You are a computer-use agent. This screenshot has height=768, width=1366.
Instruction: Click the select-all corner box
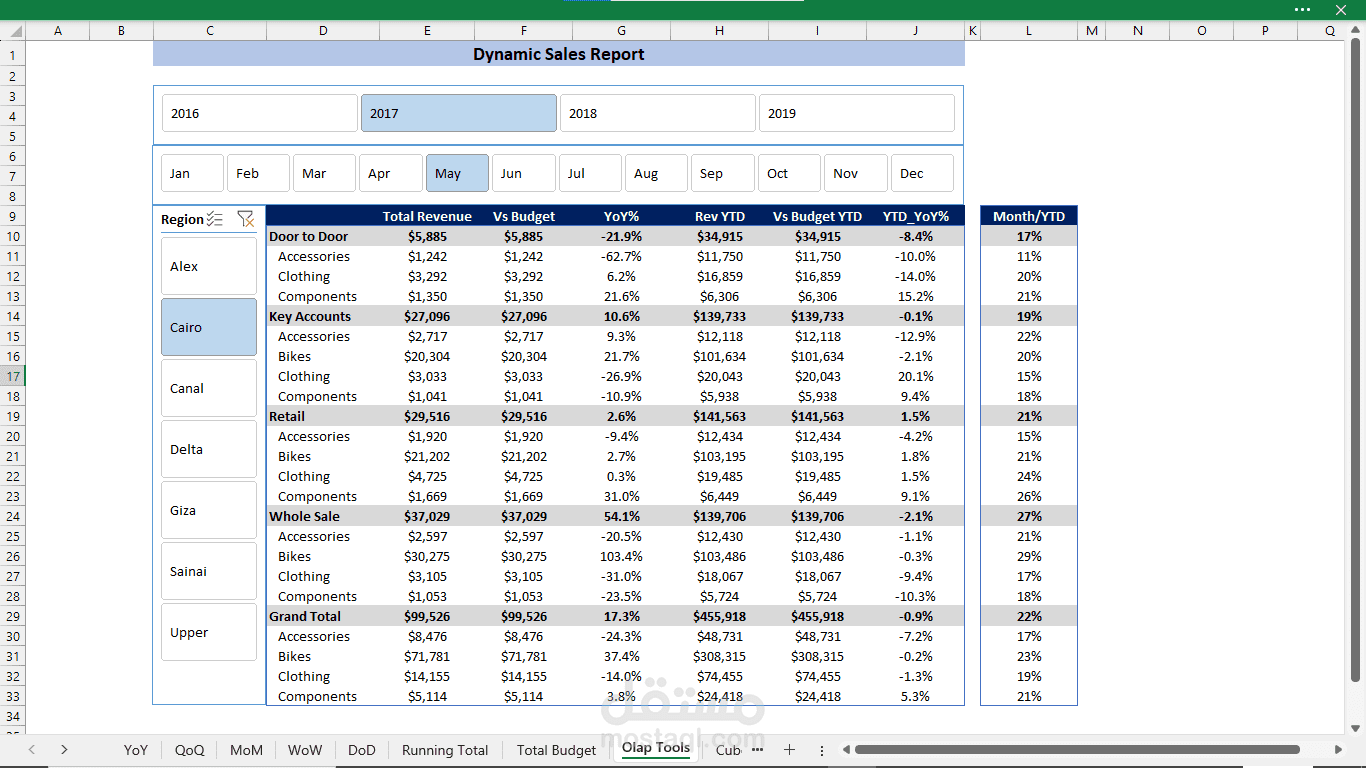[12, 31]
